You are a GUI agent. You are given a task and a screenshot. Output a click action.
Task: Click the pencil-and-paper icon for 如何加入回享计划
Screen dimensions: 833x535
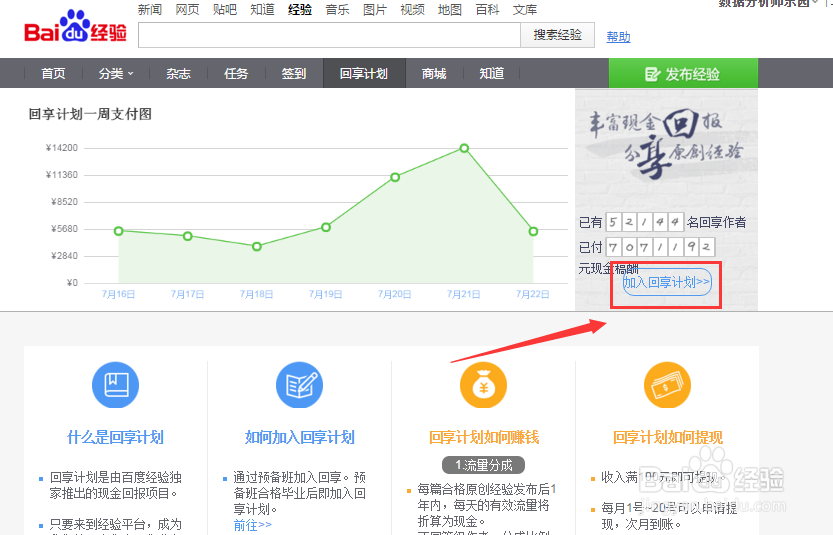coord(300,385)
